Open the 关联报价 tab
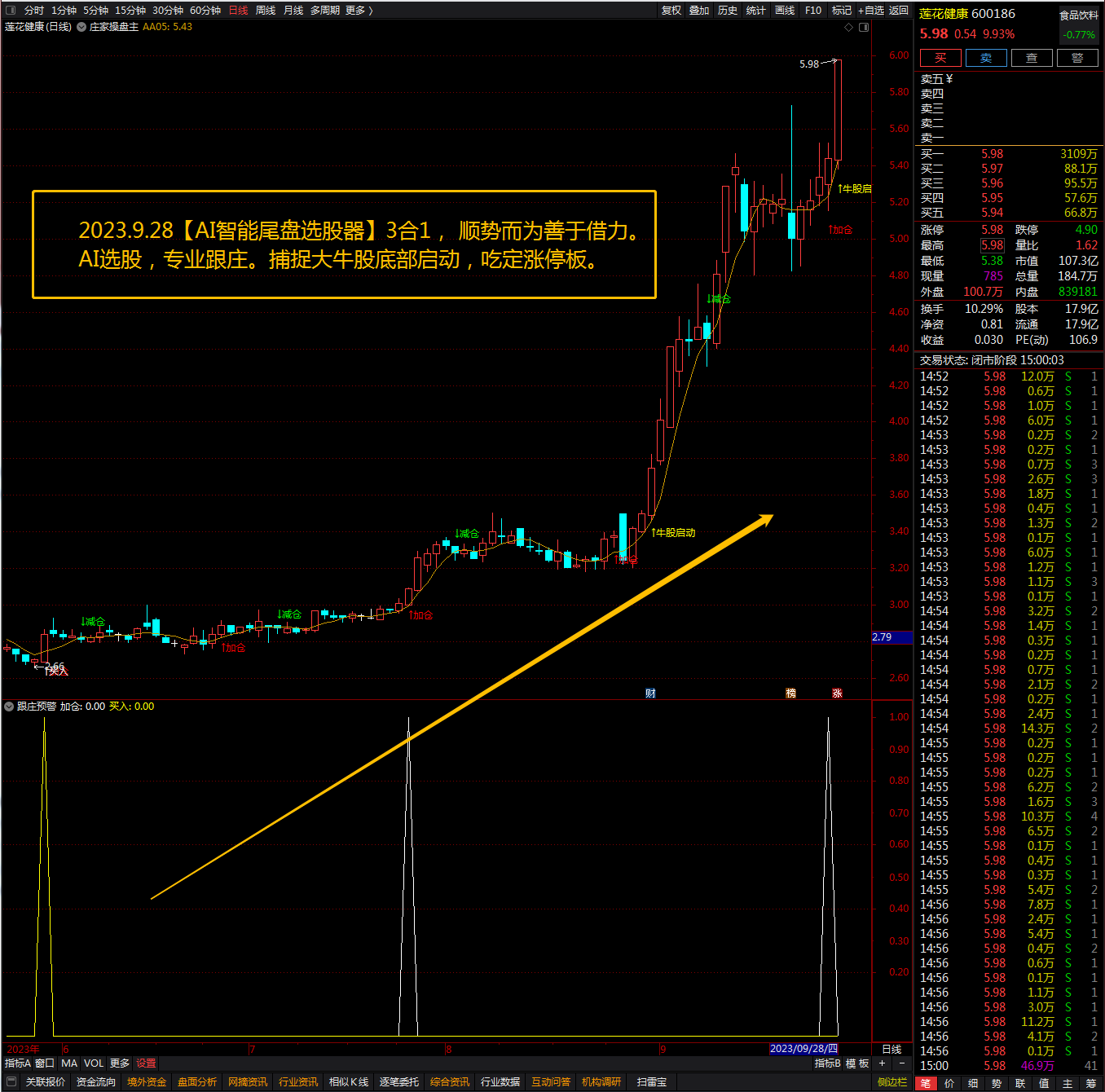This screenshot has width=1105, height=1092. [45, 1082]
